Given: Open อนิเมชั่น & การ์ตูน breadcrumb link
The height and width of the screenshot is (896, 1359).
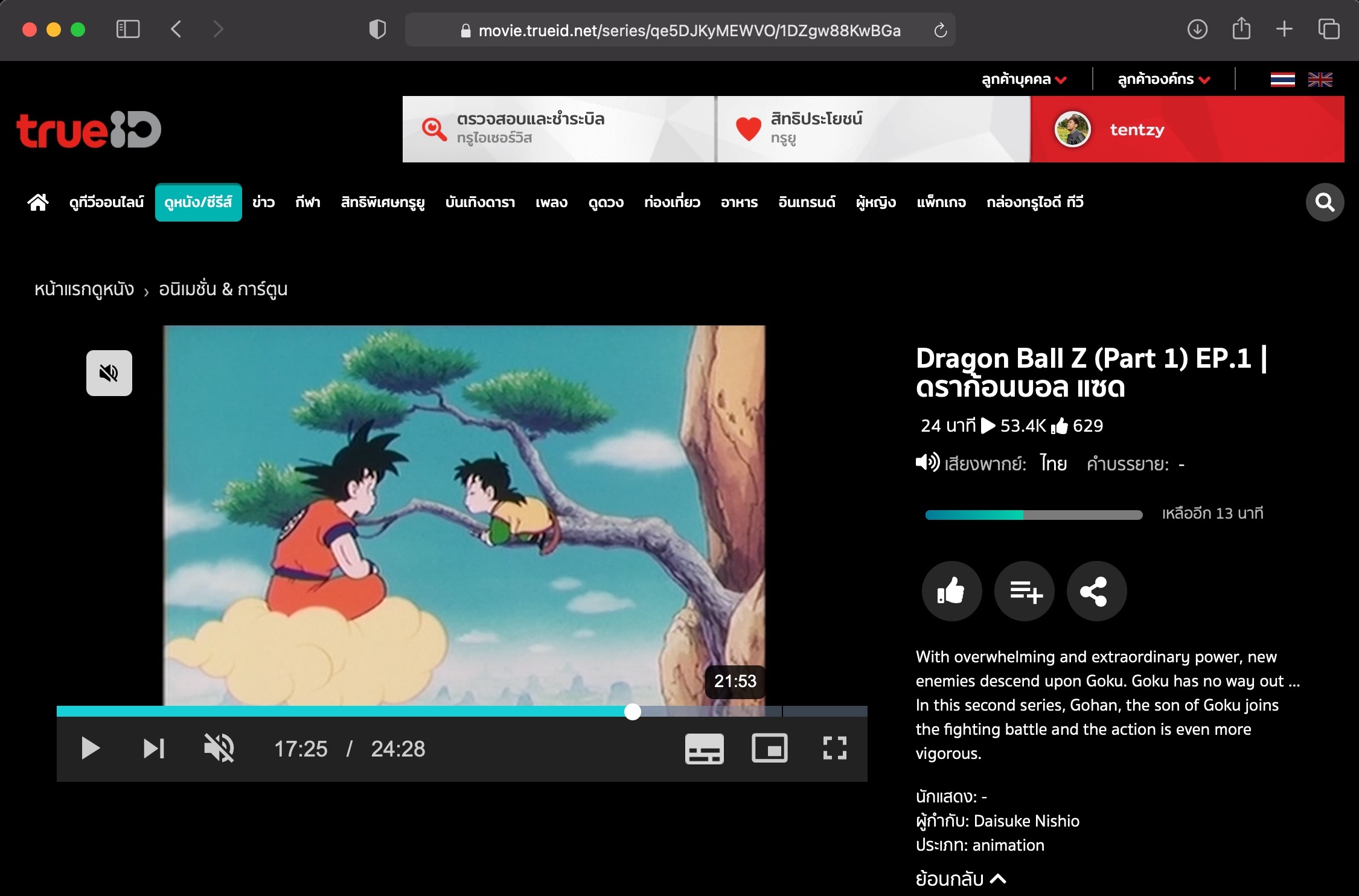Looking at the screenshot, I should pyautogui.click(x=223, y=289).
